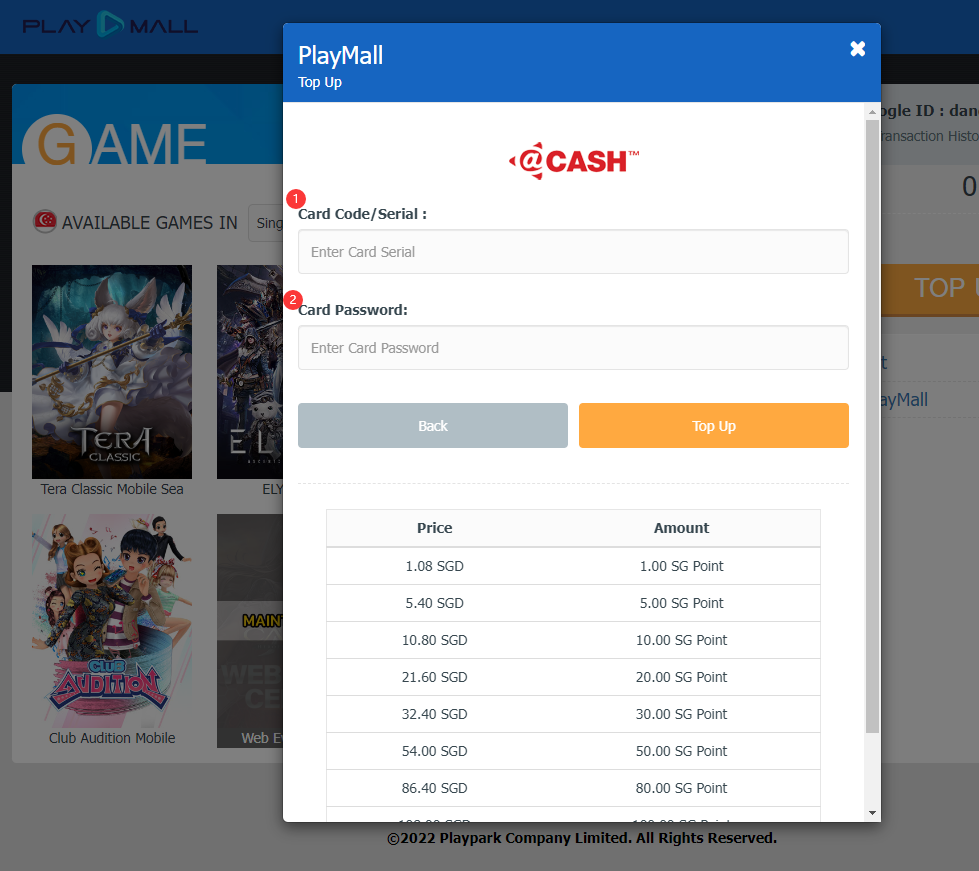The image size is (979, 871).
Task: Click the PlayMall link in the right panel
Action: point(904,400)
